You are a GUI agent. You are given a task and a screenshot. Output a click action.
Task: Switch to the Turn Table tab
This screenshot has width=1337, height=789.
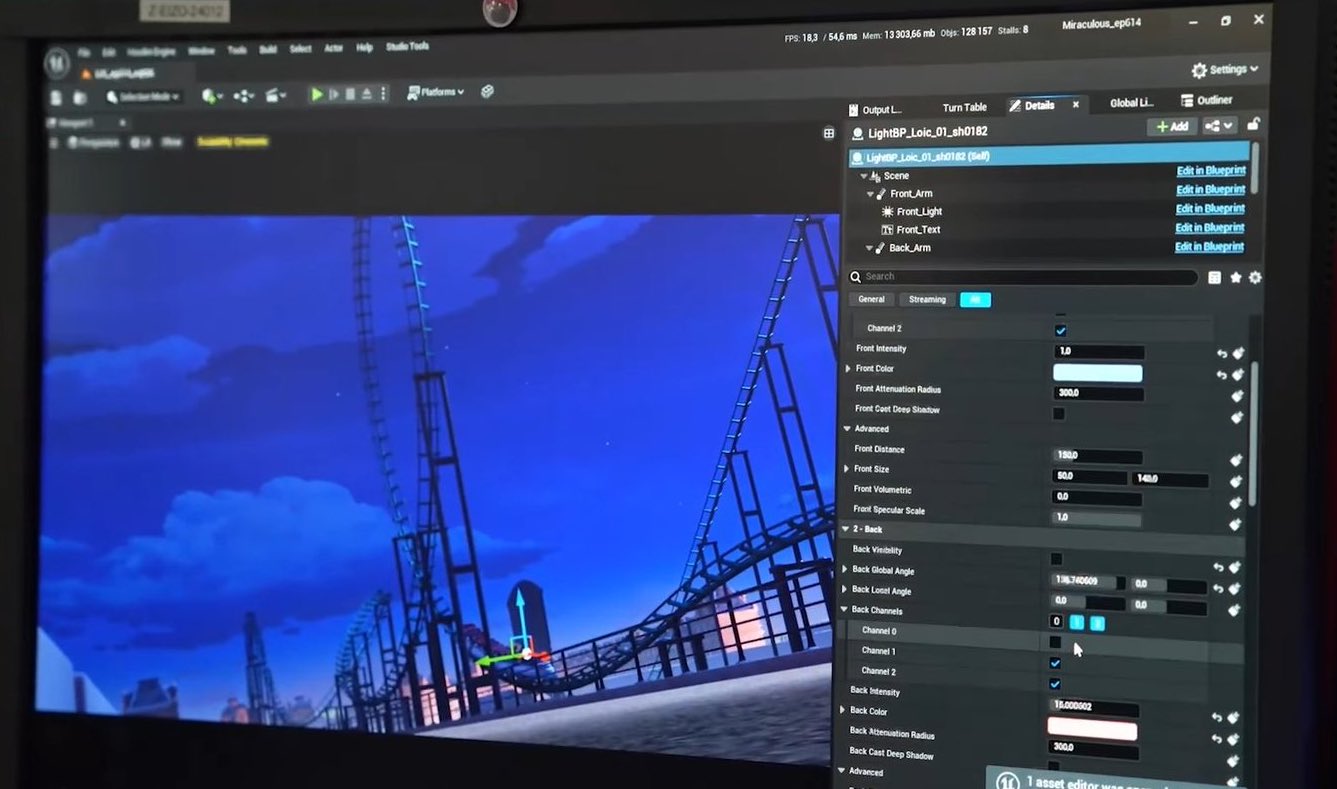pos(964,108)
